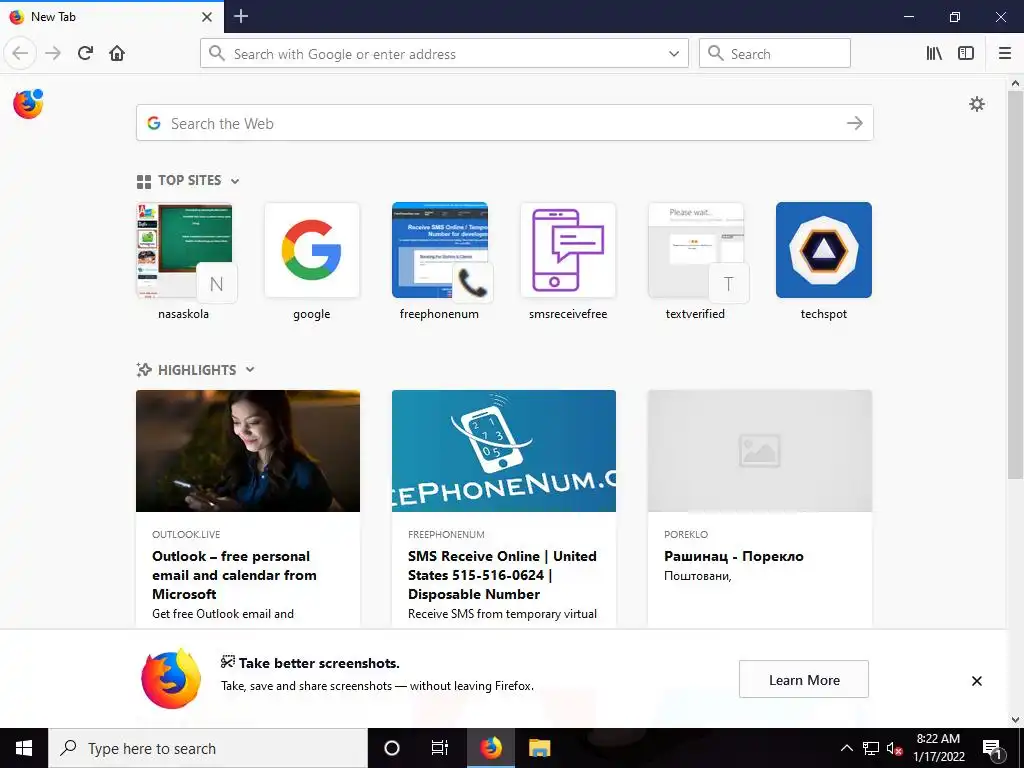Open the hamburger application menu
This screenshot has width=1024, height=768.
click(x=1005, y=53)
